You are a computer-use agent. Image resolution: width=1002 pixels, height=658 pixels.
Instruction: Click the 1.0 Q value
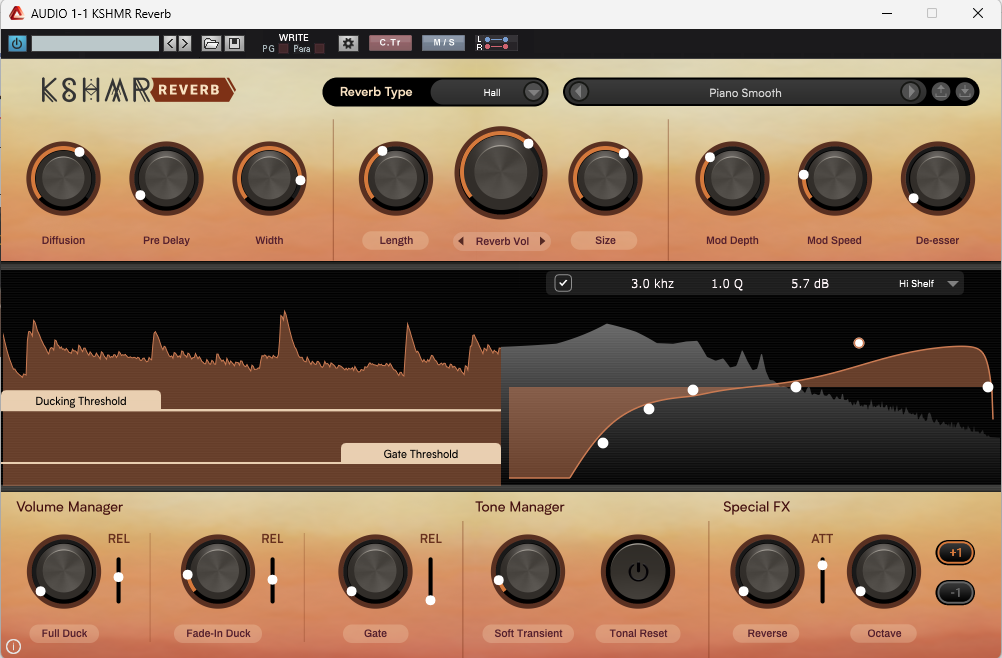pyautogui.click(x=727, y=284)
